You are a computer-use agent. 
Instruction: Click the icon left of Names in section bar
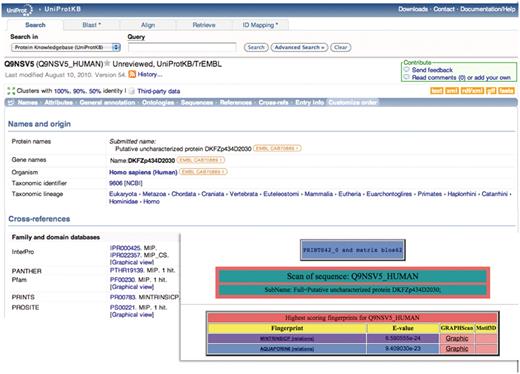point(11,102)
